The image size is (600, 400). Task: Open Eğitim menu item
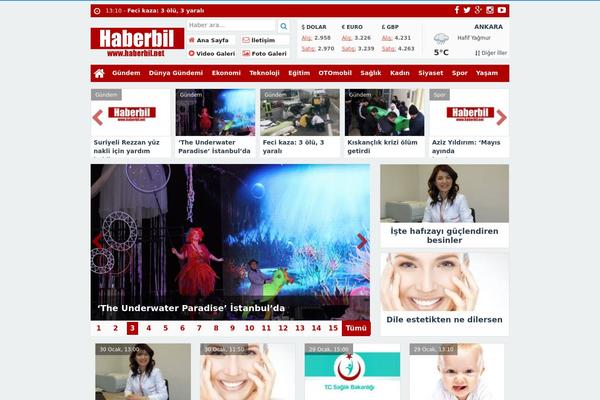tap(299, 73)
